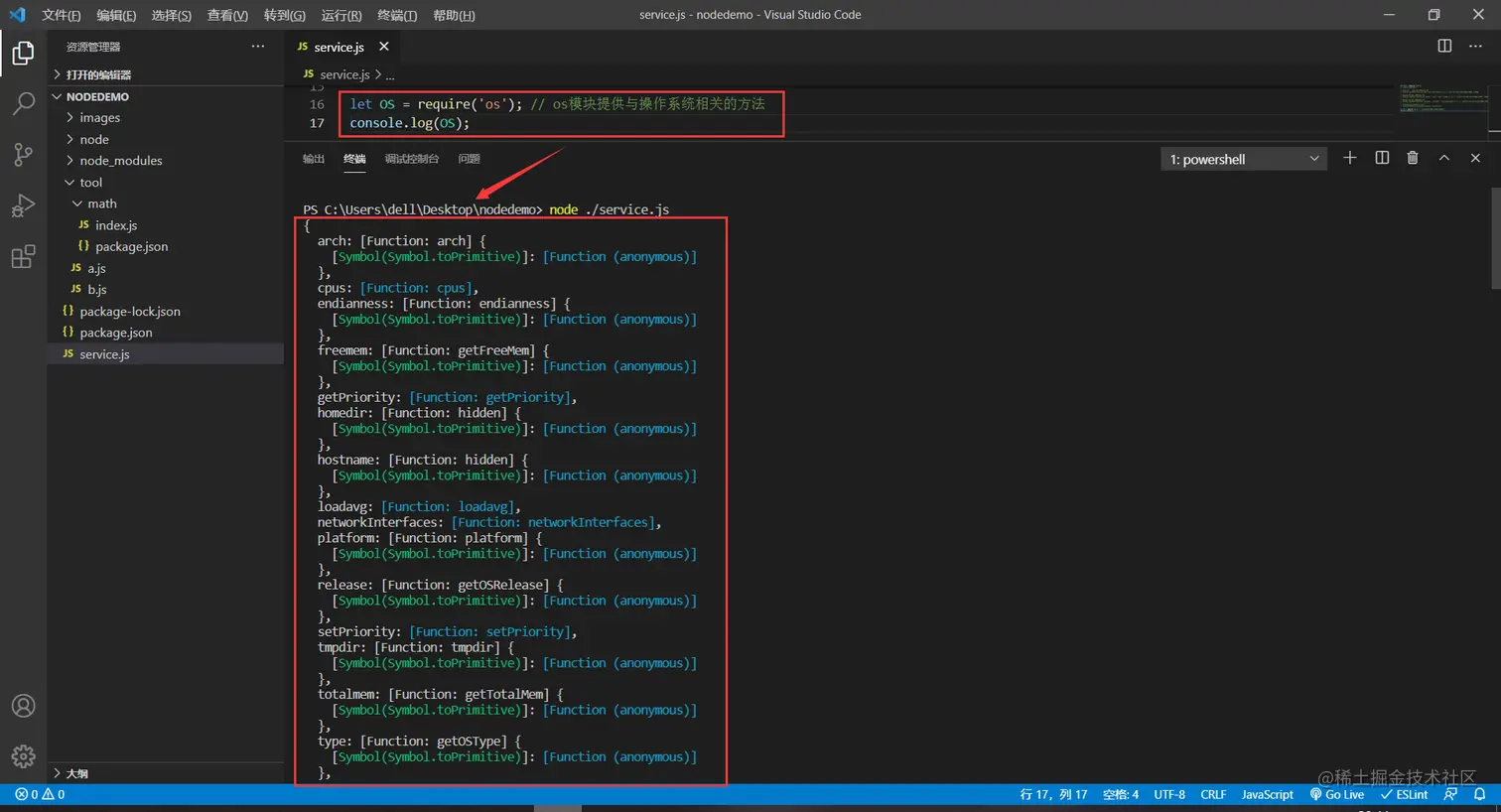Select language mode JavaScript

click(1268, 794)
